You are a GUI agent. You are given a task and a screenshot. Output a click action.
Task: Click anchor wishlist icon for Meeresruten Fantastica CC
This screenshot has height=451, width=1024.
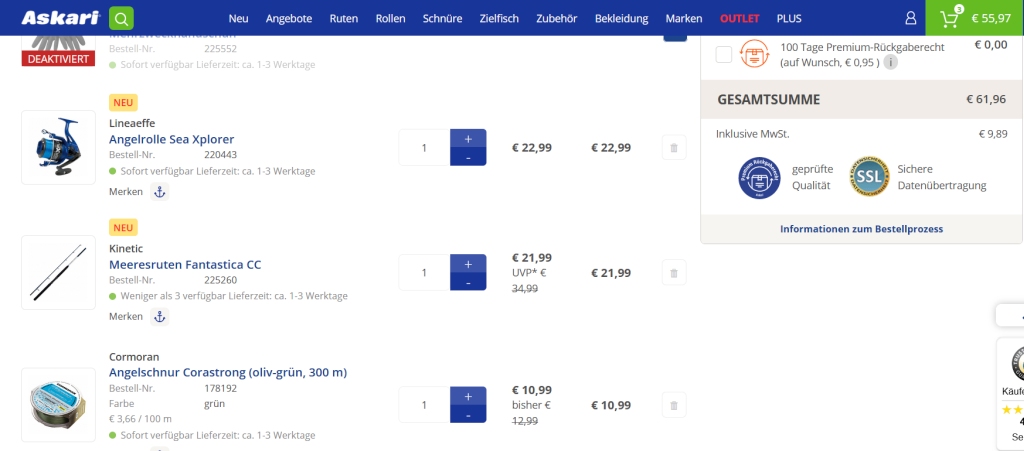pos(160,316)
